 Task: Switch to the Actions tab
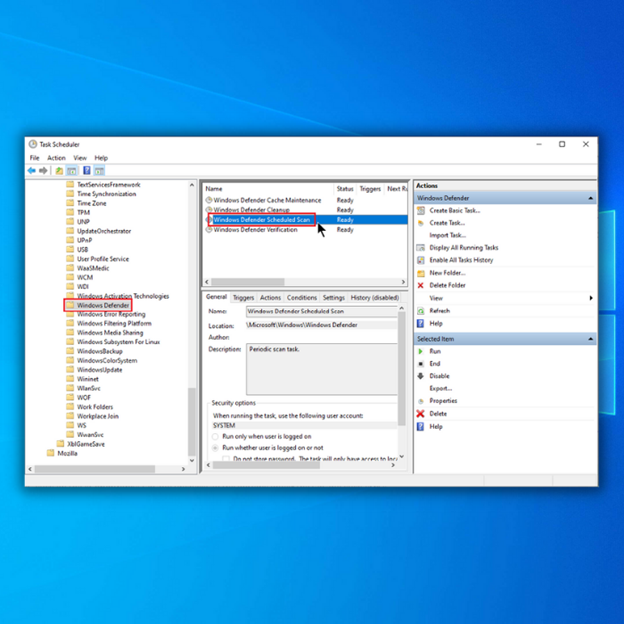pyautogui.click(x=270, y=297)
